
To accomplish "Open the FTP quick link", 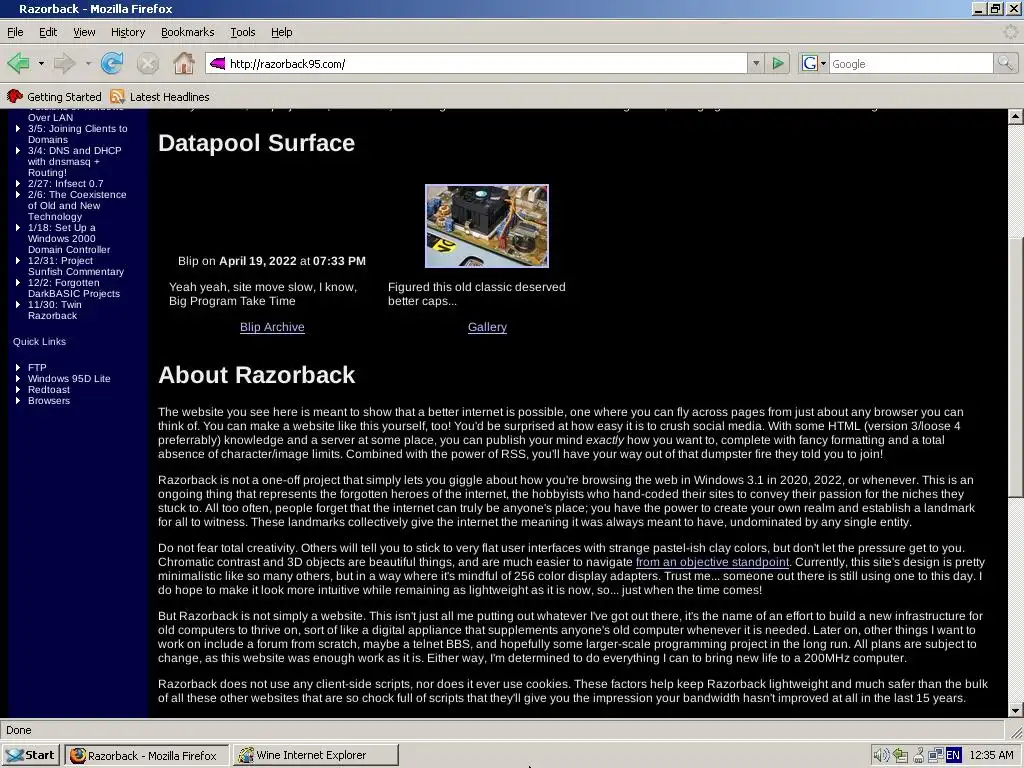I will (37, 368).
